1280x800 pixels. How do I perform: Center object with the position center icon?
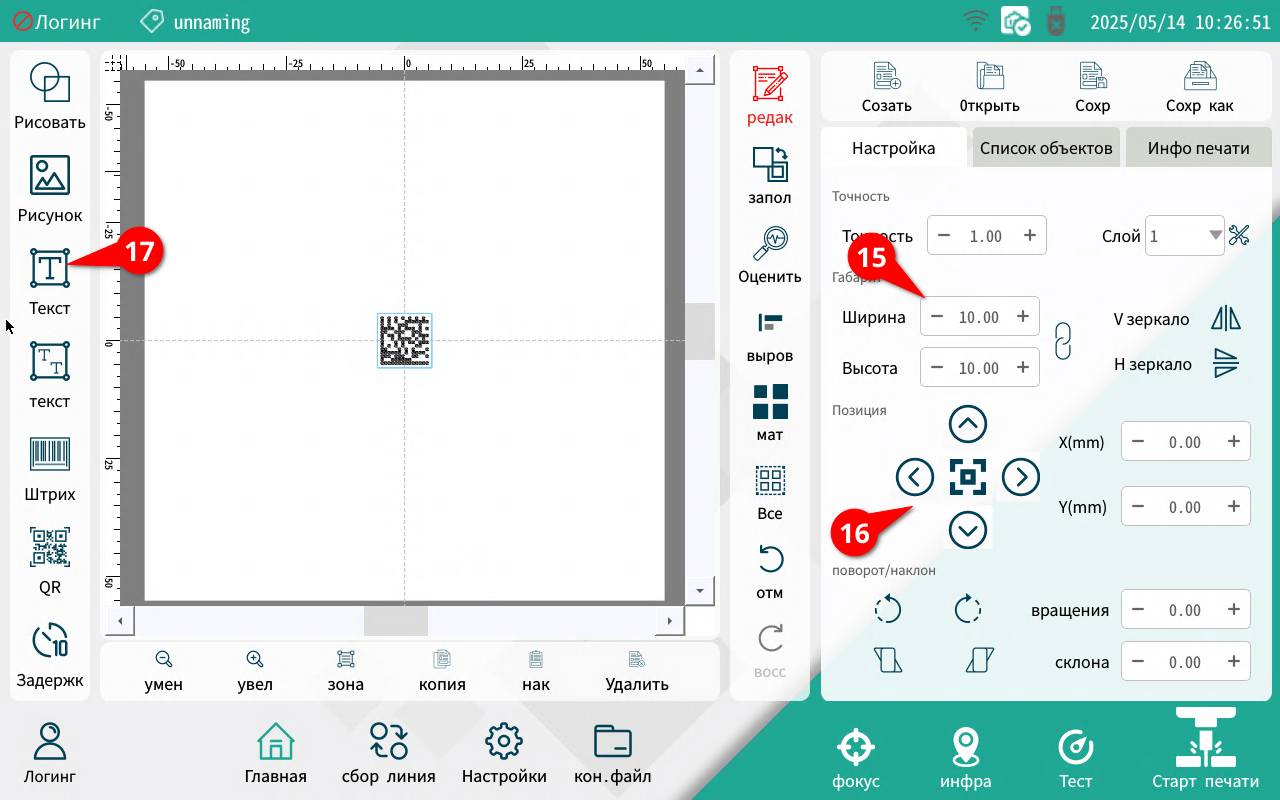coord(967,477)
